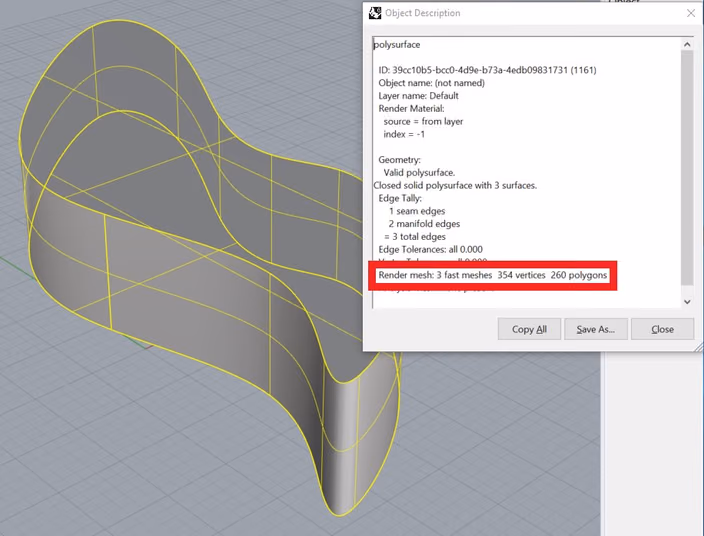Click the ID line starting with 39cc10b5
This screenshot has width=704, height=536.
pos(487,70)
